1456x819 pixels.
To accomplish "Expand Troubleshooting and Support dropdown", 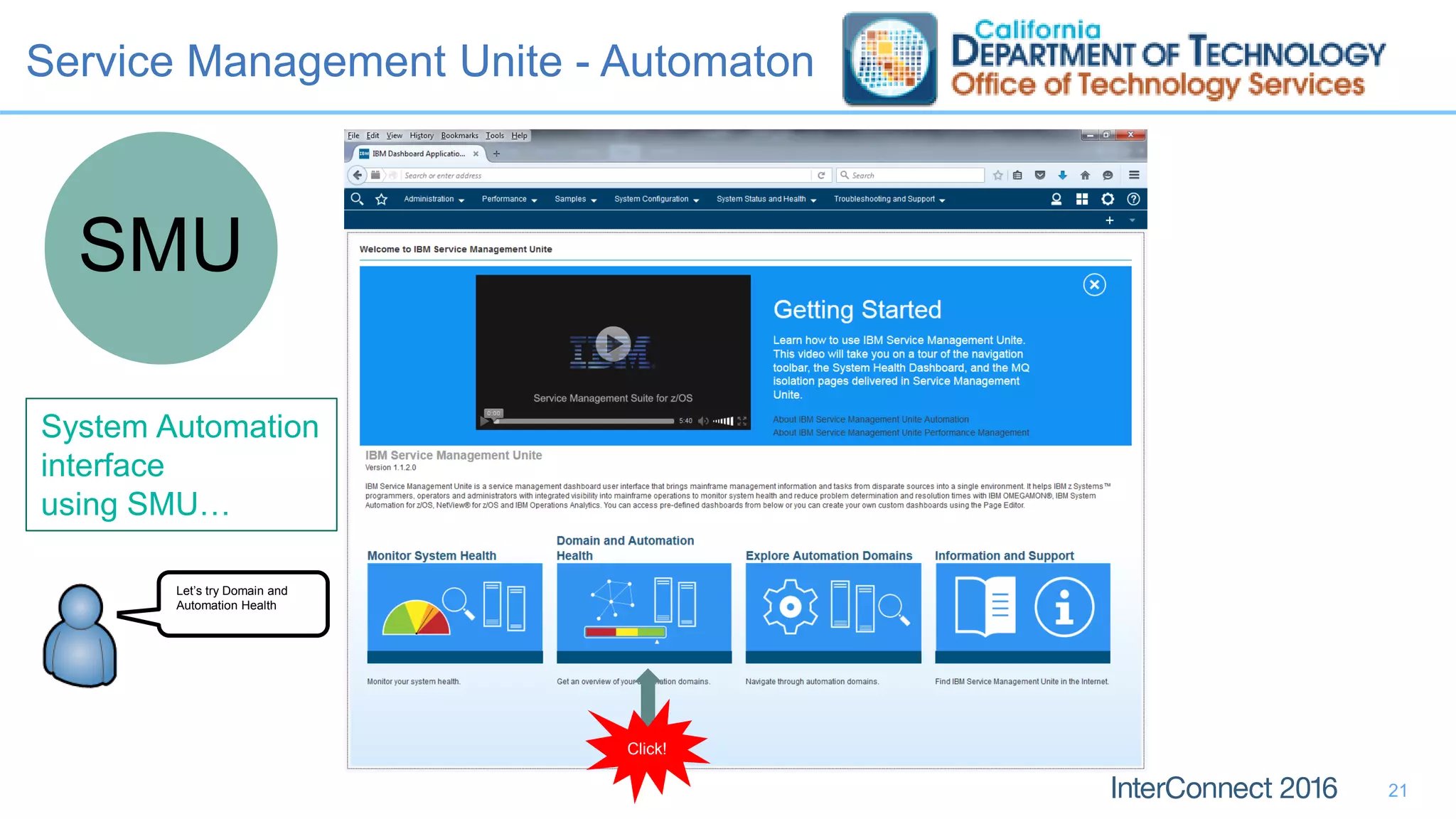I will coord(889,199).
